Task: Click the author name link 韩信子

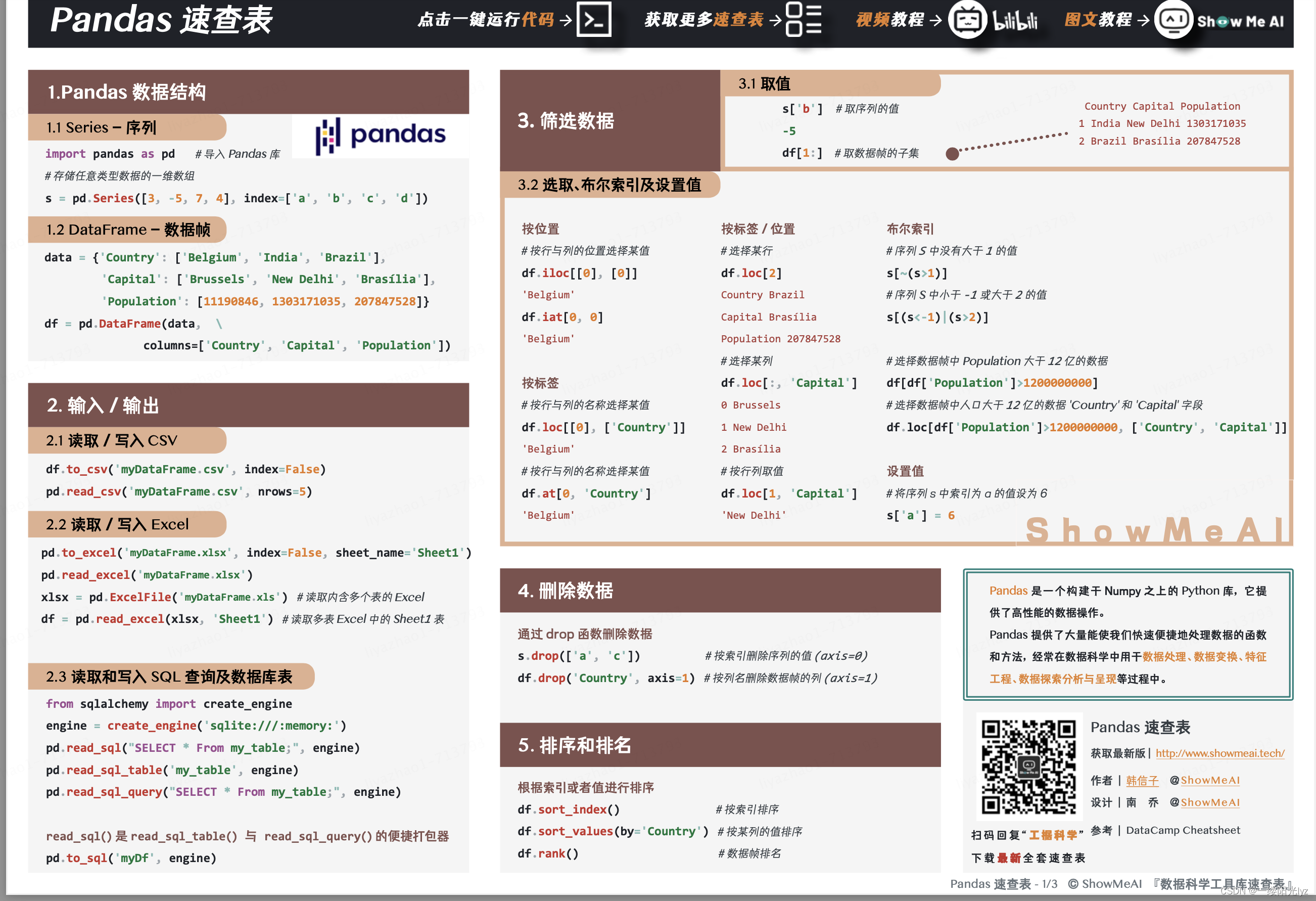Action: click(1142, 780)
